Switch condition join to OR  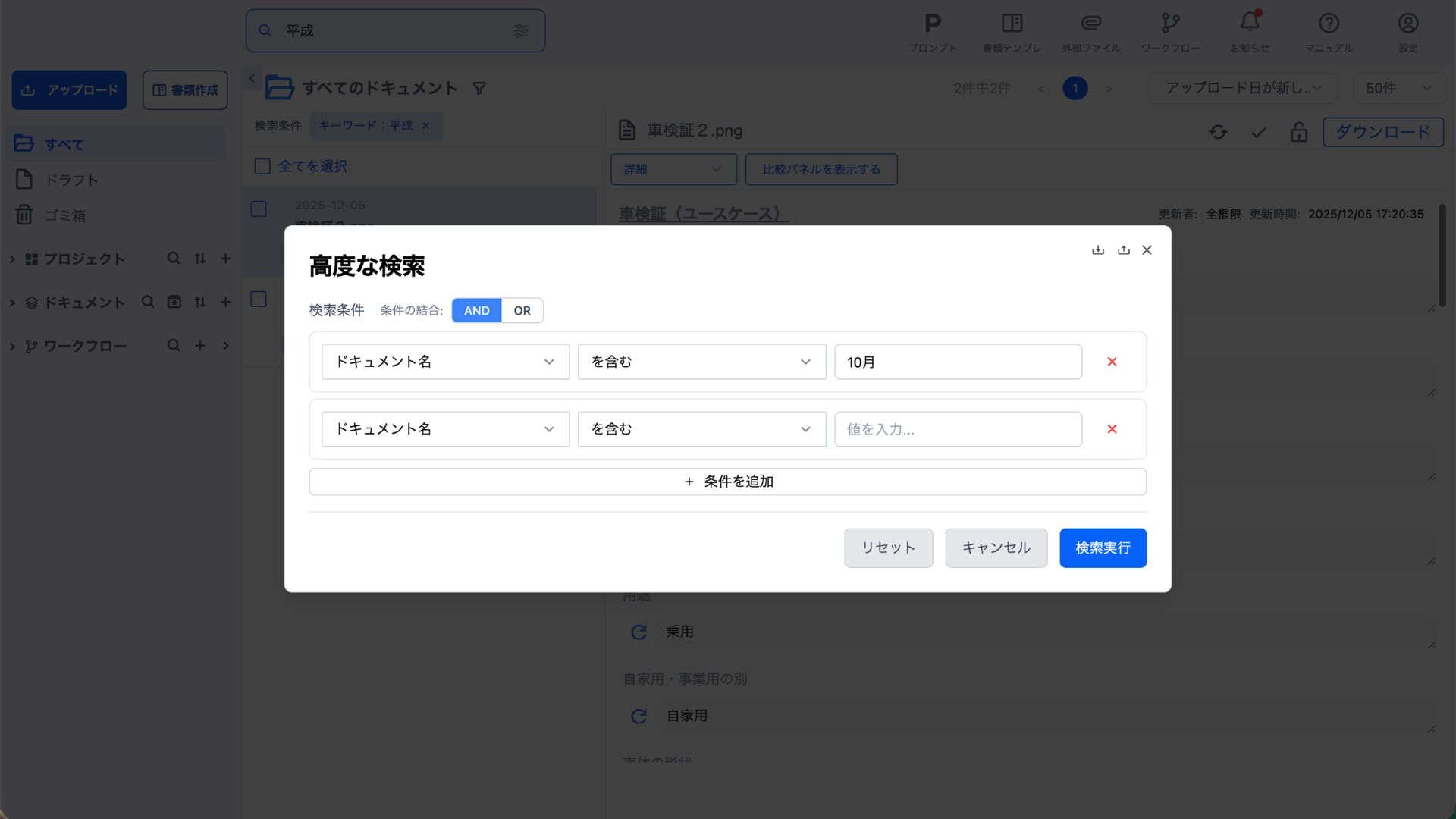522,311
